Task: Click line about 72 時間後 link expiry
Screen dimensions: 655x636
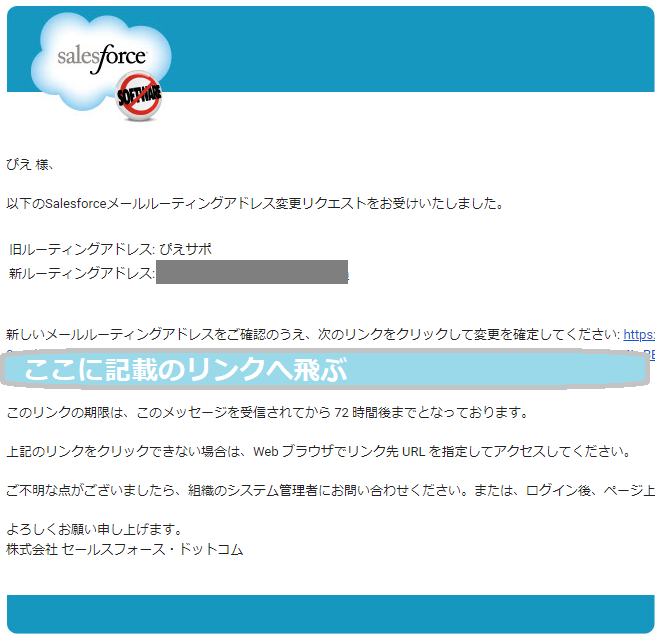Action: click(x=267, y=413)
